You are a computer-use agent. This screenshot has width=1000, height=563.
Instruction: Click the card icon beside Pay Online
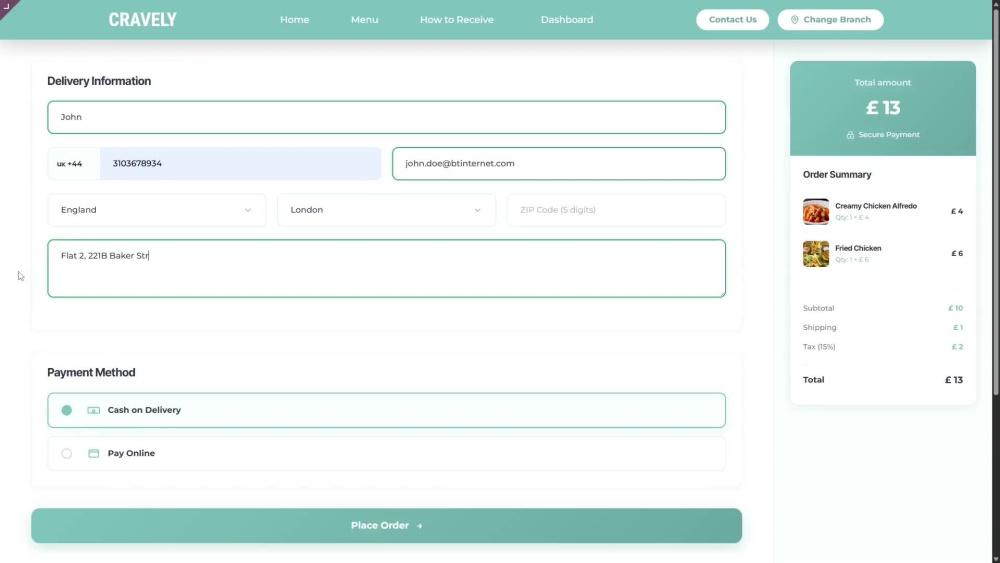pos(94,453)
